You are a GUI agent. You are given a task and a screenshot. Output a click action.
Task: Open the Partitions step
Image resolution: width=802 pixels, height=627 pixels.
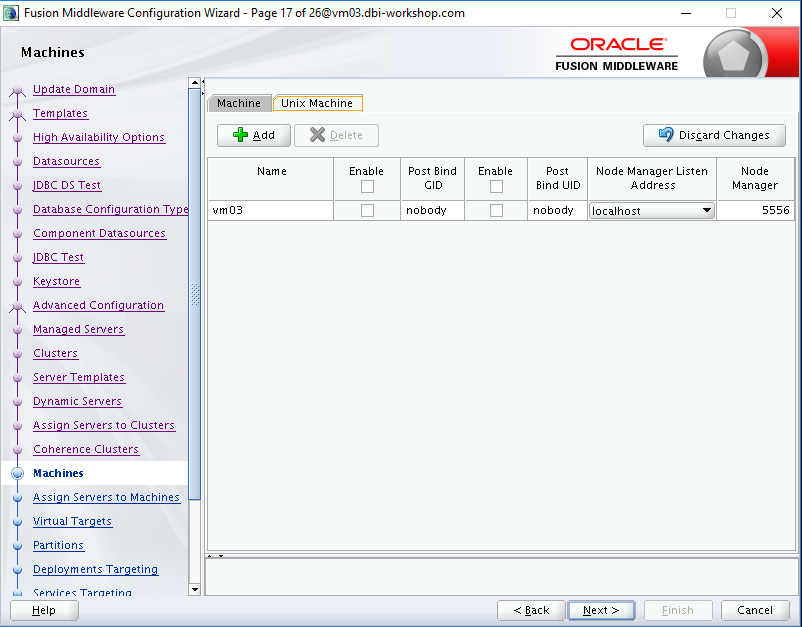coord(58,545)
